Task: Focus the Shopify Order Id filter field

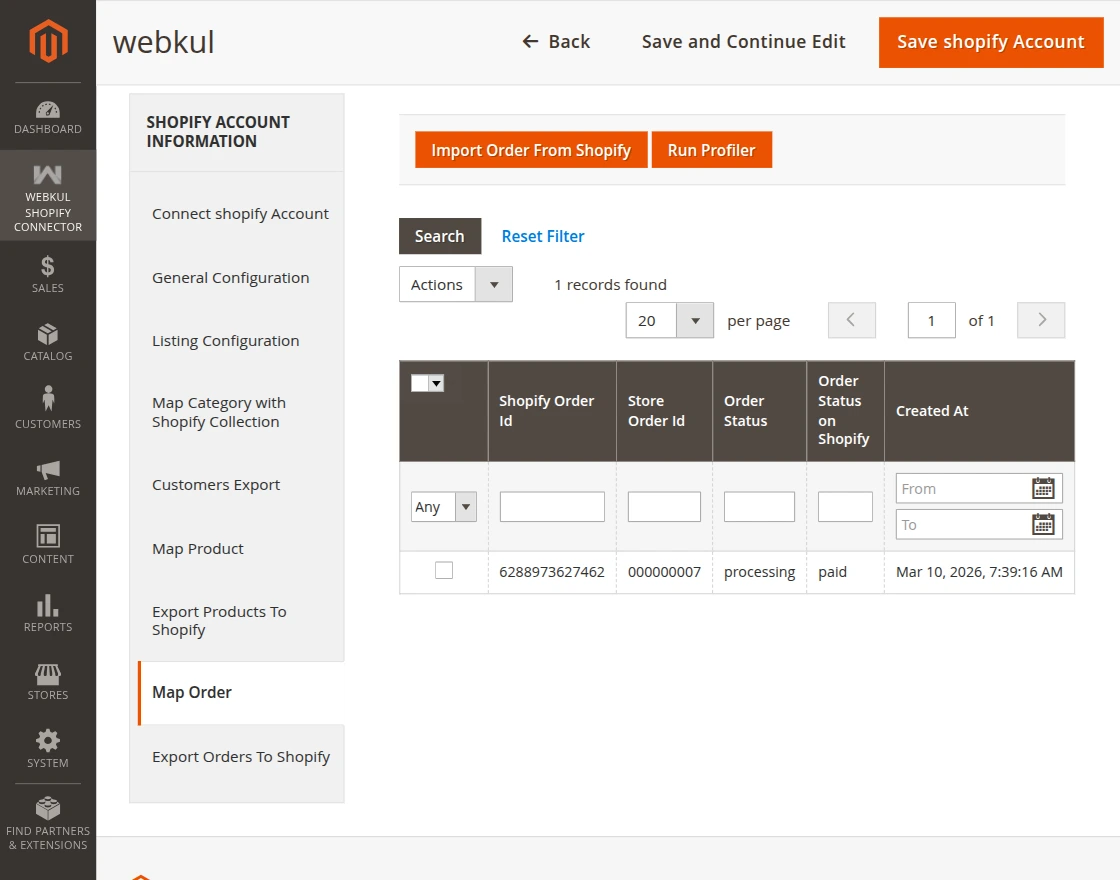Action: pos(552,506)
